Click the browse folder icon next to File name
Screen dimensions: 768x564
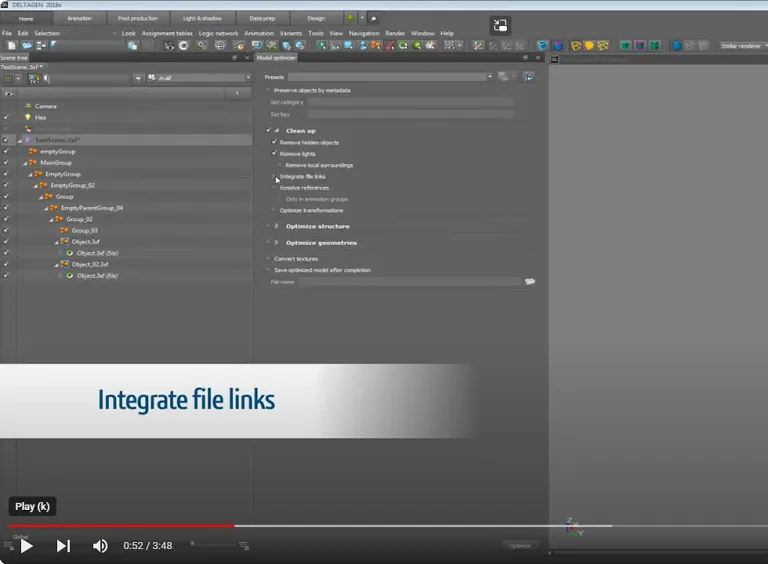coord(530,282)
